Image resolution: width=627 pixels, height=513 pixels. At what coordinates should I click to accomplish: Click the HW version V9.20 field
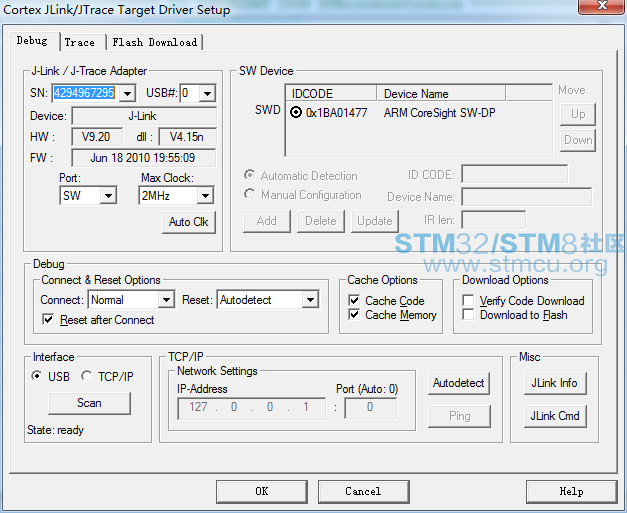tap(96, 137)
